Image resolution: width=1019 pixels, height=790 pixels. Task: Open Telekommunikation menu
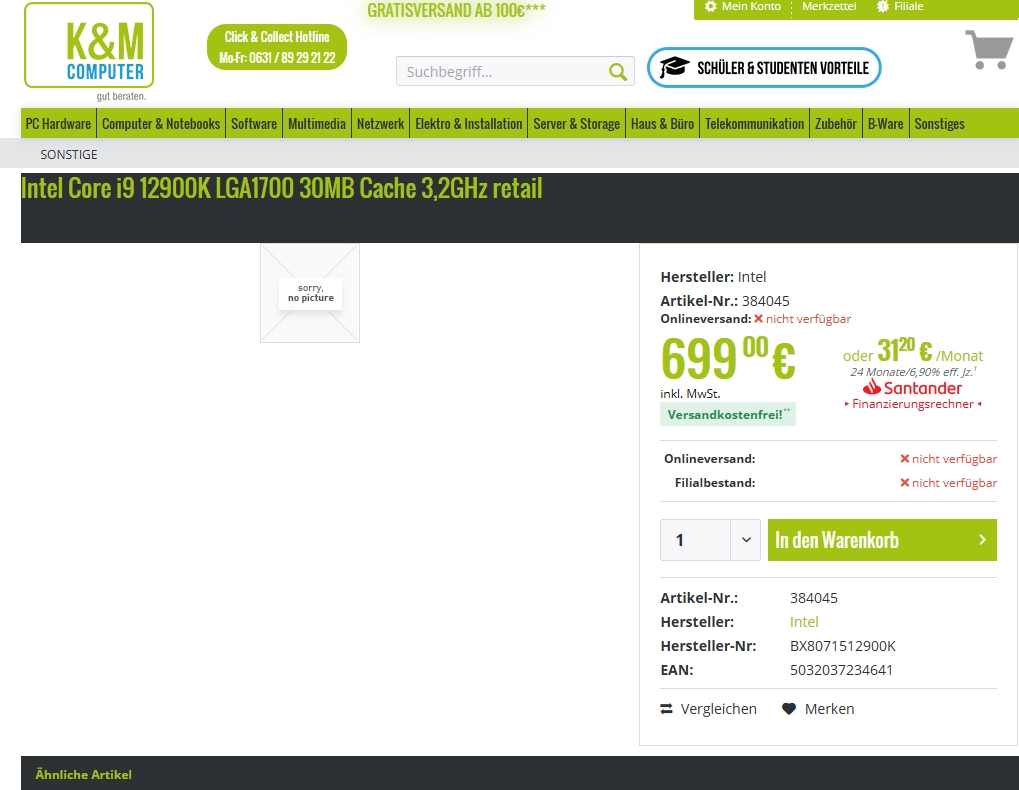pyautogui.click(x=755, y=123)
